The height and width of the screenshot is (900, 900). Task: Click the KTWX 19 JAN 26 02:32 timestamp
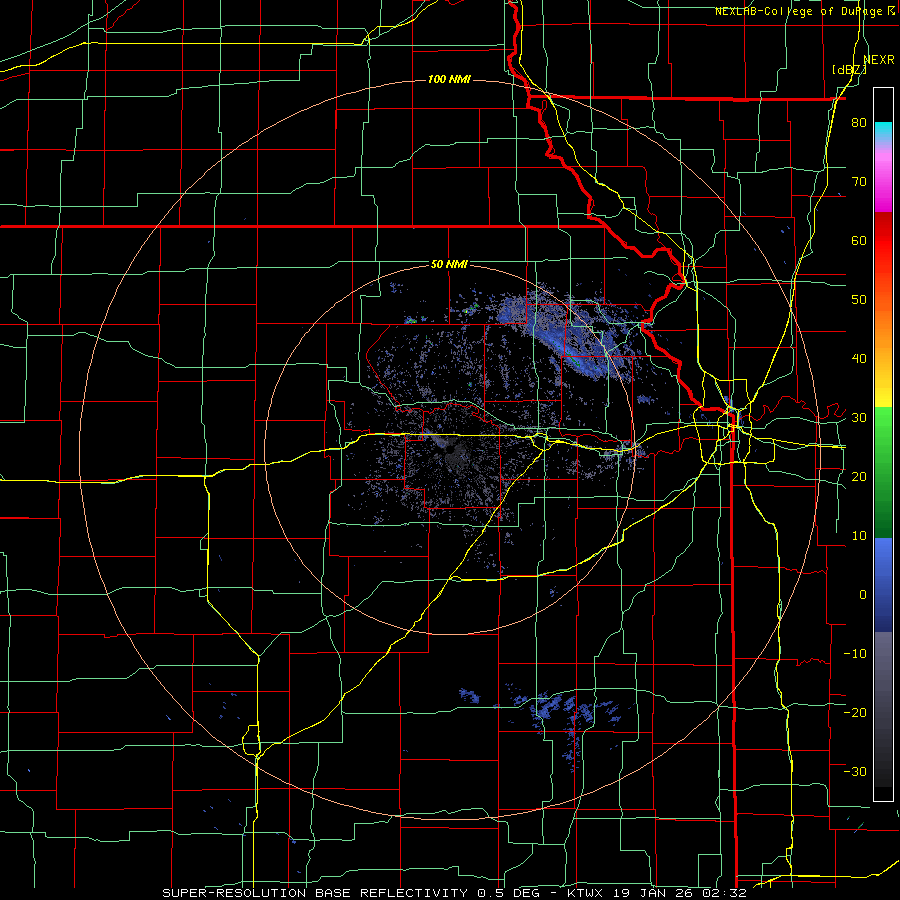click(x=657, y=893)
